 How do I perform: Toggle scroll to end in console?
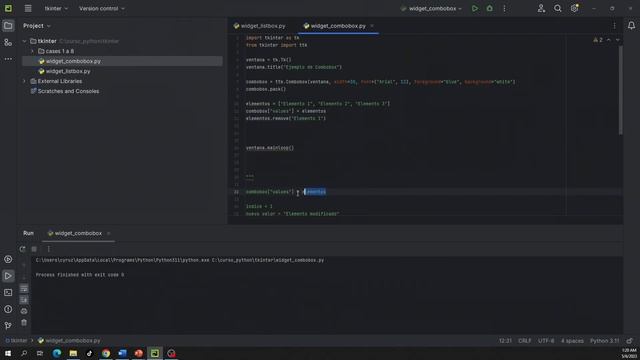(x=24, y=300)
